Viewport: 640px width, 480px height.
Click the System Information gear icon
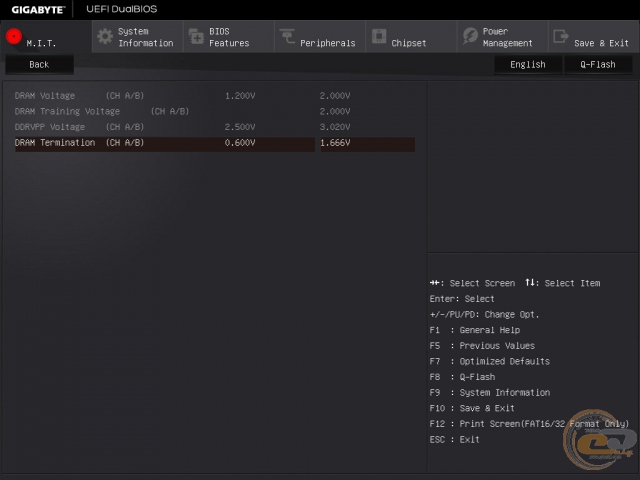point(105,37)
